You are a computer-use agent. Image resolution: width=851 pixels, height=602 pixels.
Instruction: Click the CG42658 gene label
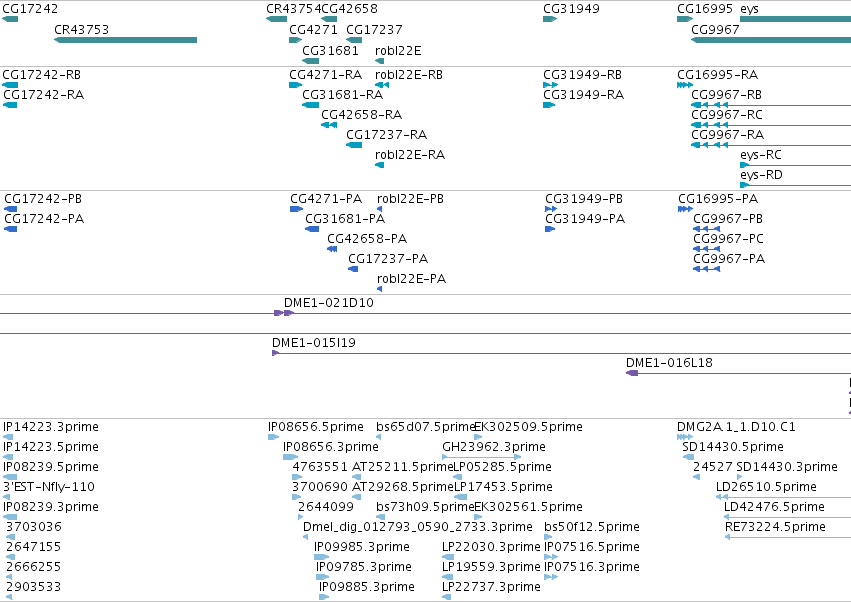350,9
